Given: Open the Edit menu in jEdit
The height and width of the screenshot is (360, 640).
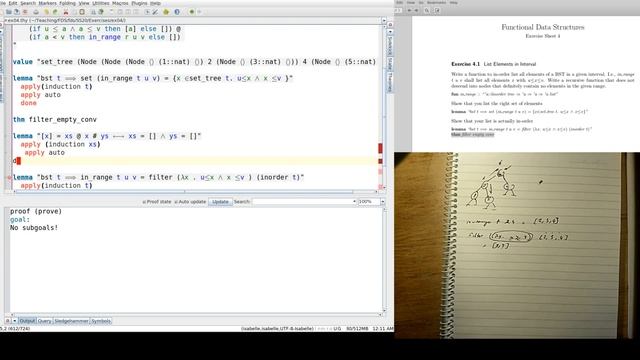Looking at the screenshot, I should 13,3.
